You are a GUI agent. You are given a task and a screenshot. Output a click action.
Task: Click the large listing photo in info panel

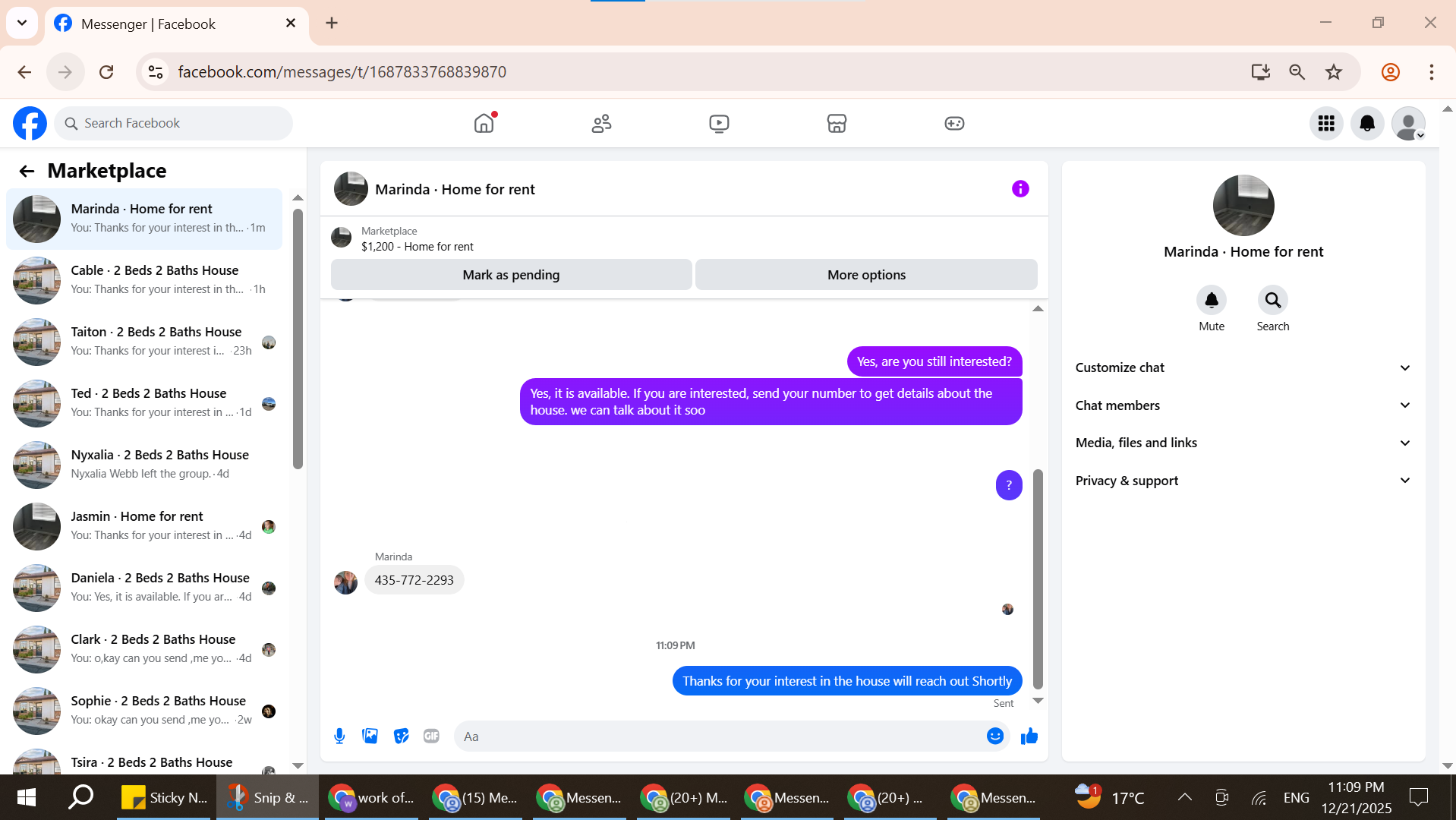(1243, 206)
